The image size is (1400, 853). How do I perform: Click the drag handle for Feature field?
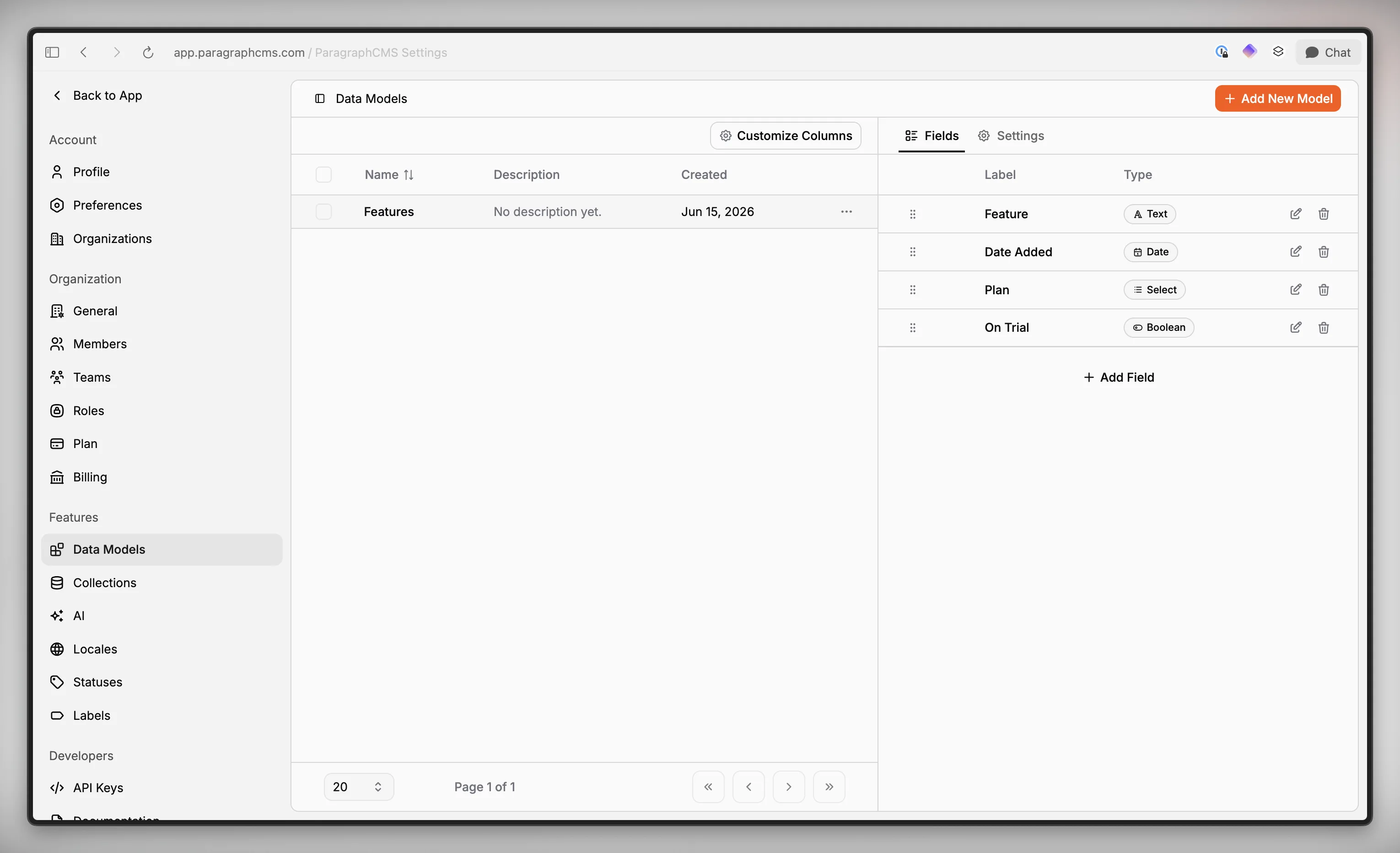point(912,214)
